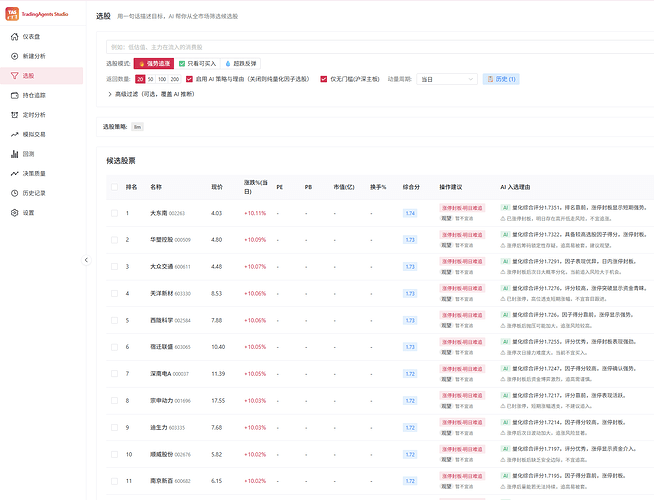Click the warning triangle in 南京新百 row
Image resolution: width=654 pixels, height=500 pixels.
click(503, 486)
